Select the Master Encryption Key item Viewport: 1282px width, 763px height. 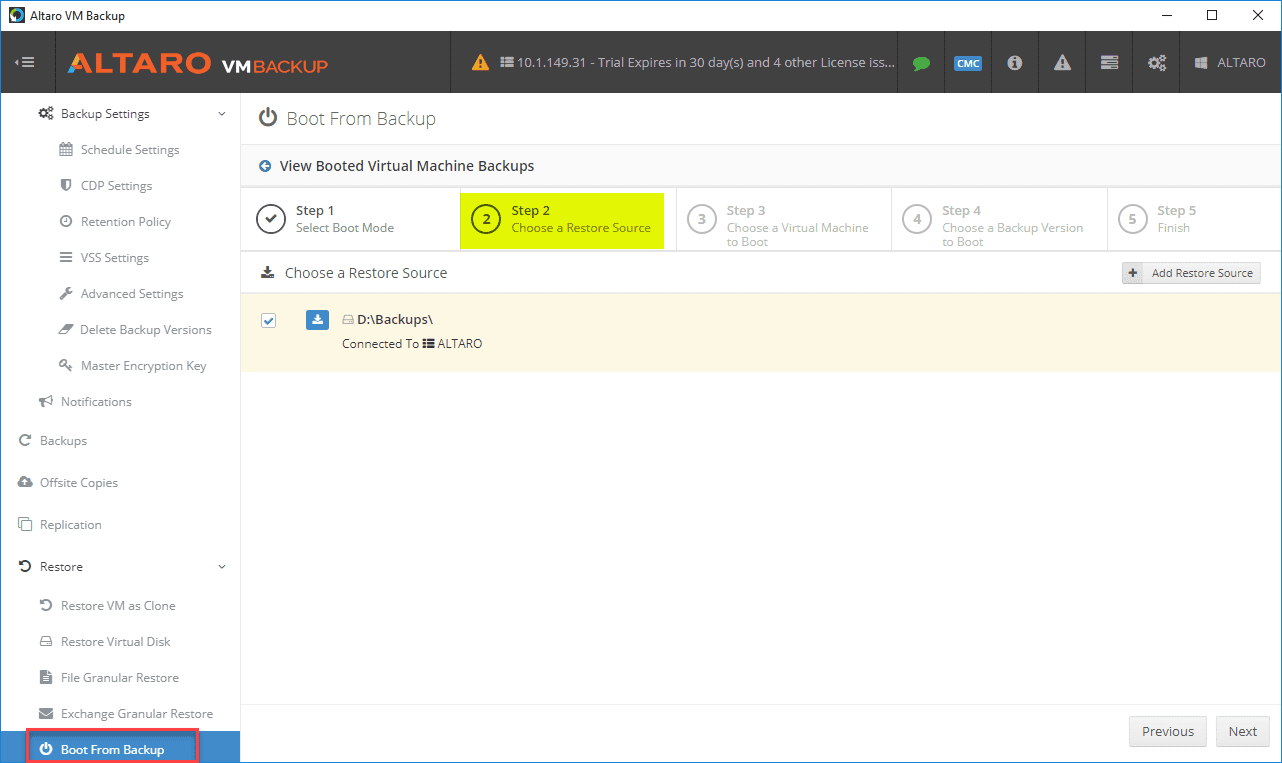[x=146, y=365]
